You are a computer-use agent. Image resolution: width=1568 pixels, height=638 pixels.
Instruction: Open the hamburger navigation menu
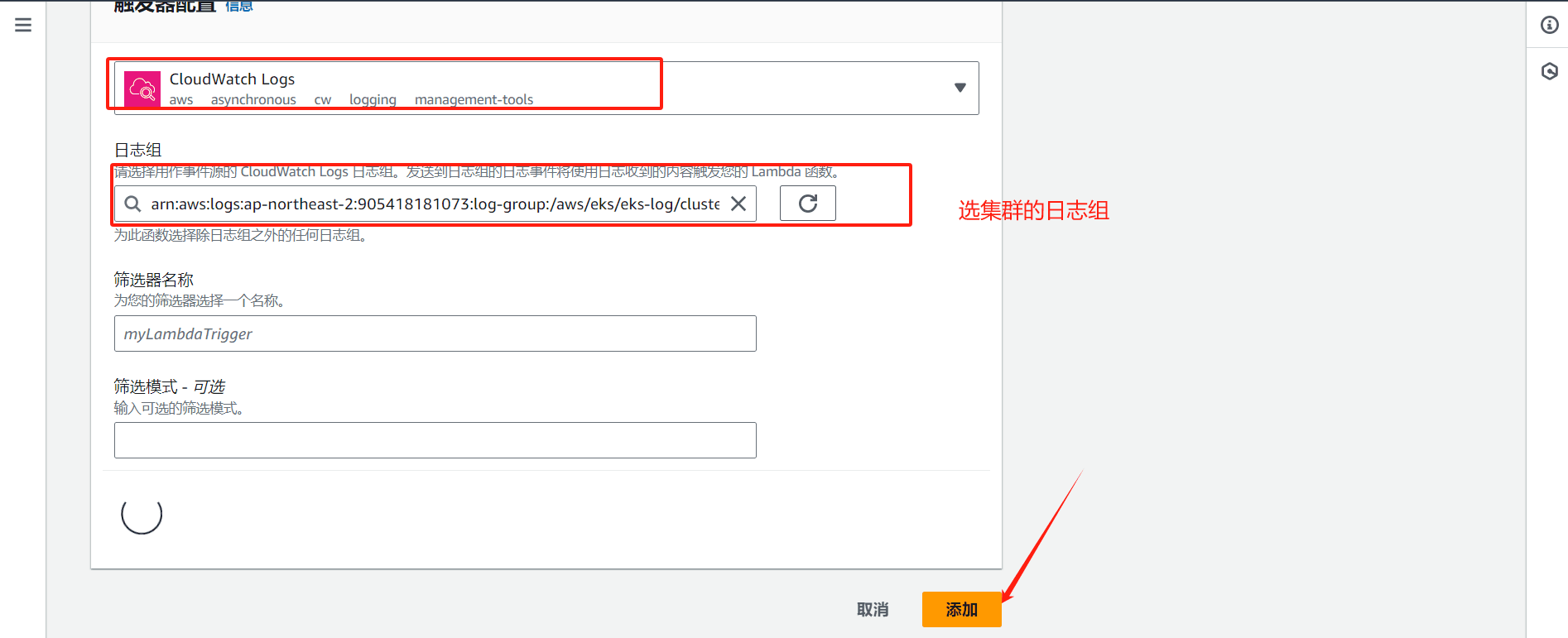tap(23, 25)
